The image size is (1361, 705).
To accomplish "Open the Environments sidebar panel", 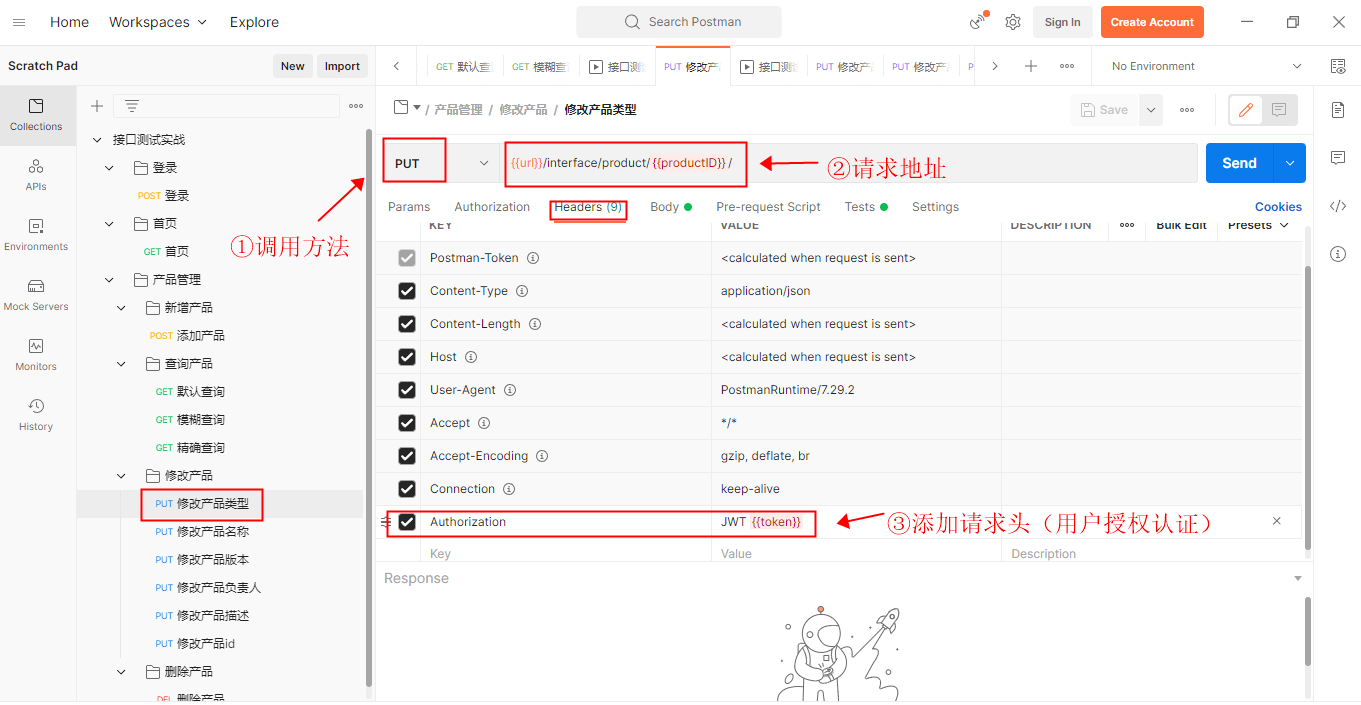I will (36, 235).
